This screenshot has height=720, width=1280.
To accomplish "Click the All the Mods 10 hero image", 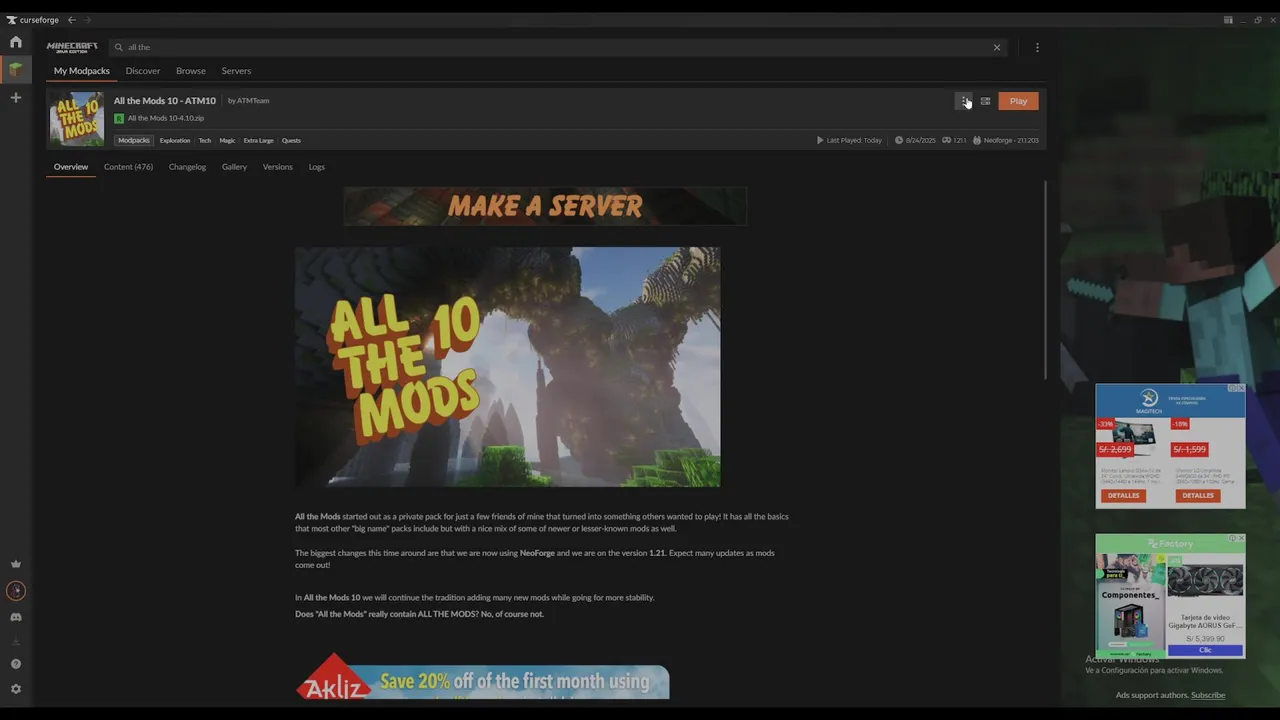I will pyautogui.click(x=507, y=367).
